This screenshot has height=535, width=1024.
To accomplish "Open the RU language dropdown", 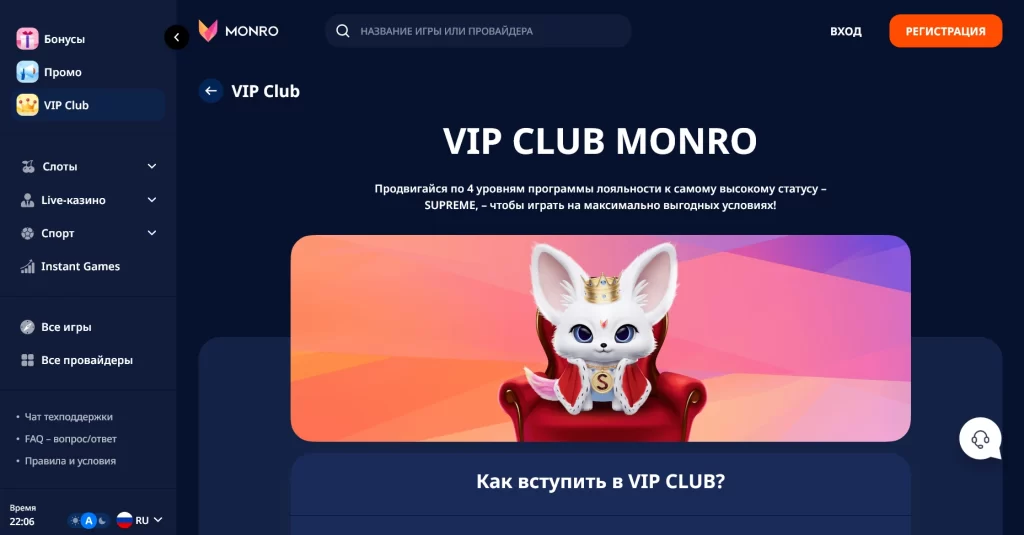I will (140, 520).
